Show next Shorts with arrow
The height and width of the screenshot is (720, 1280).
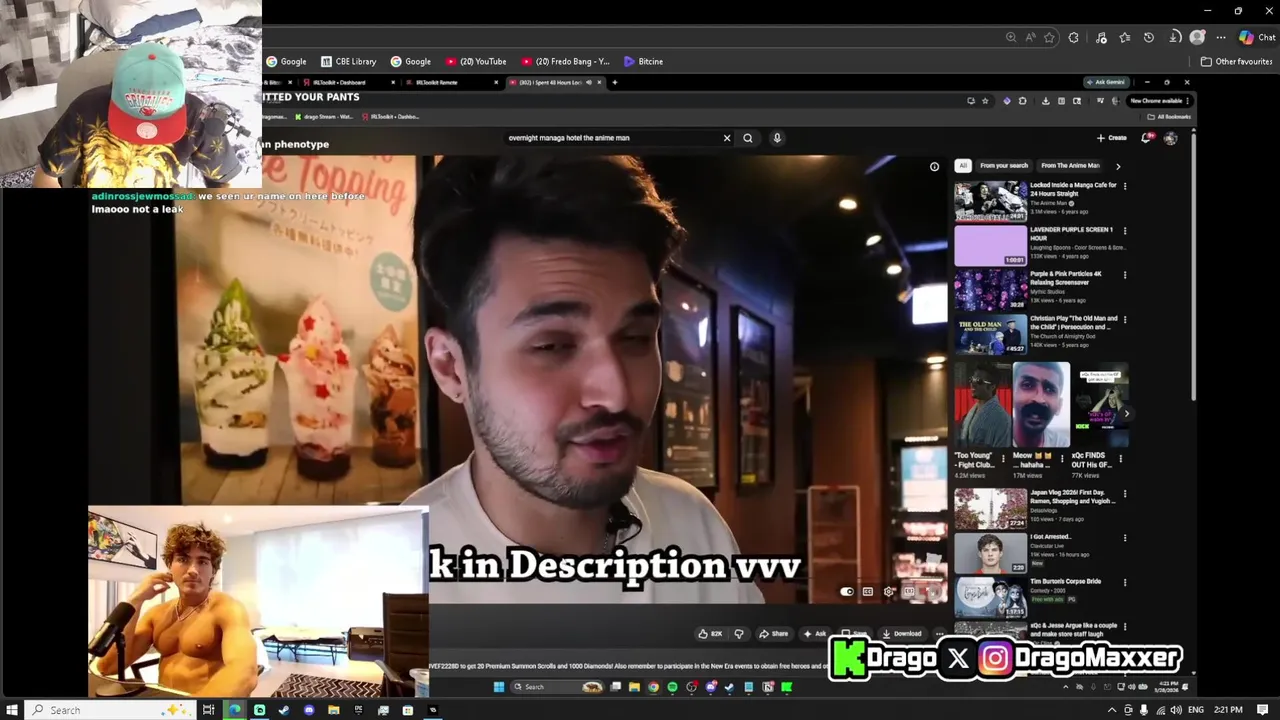pyautogui.click(x=1126, y=413)
